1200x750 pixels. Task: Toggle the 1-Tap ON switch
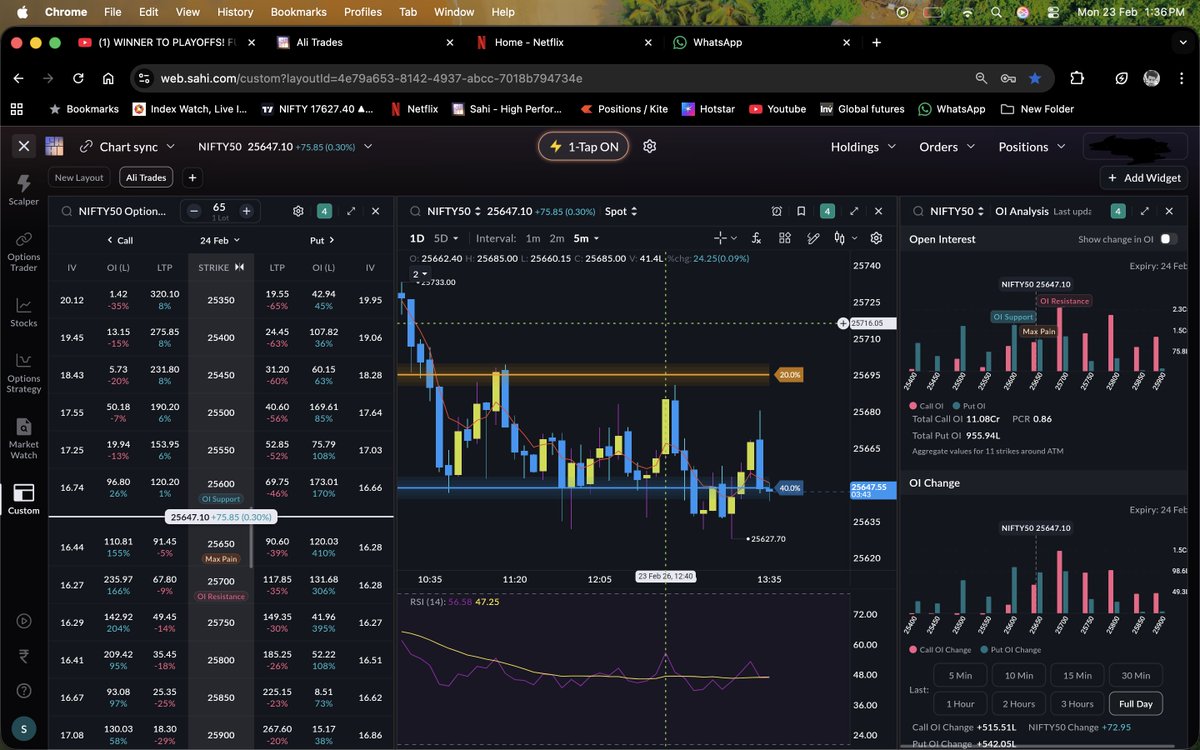pos(585,146)
